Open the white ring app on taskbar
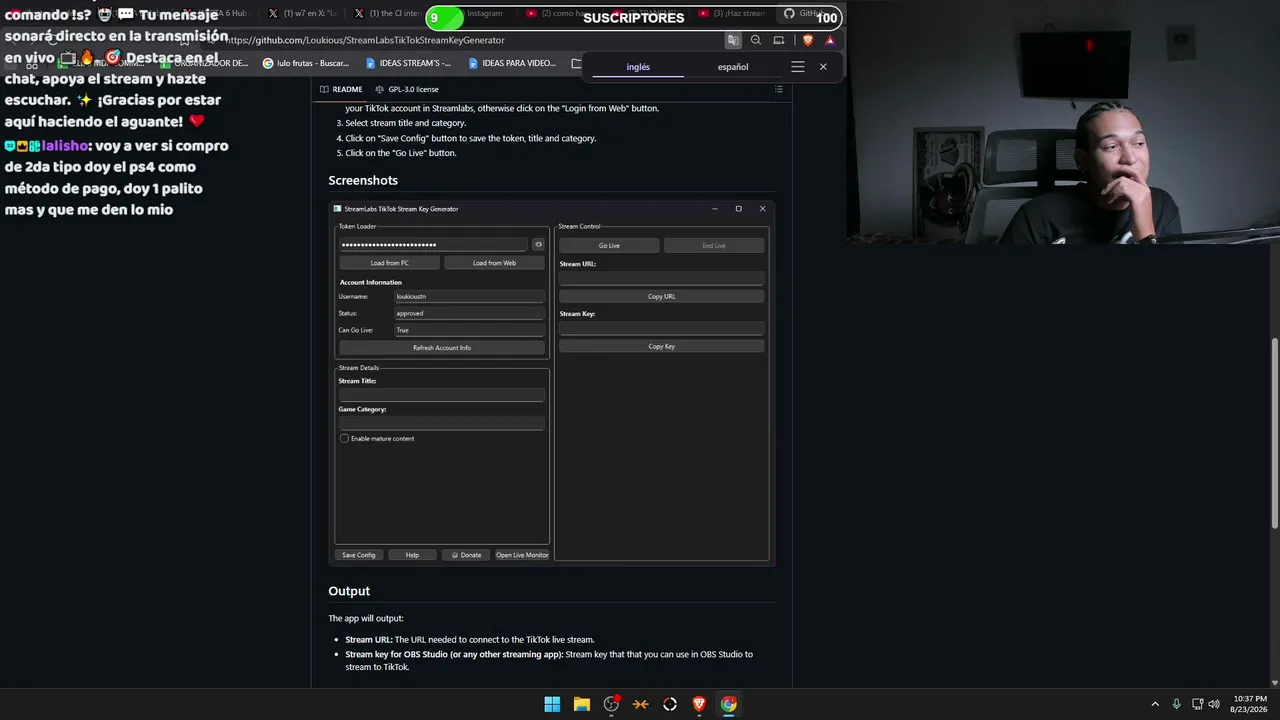1280x720 pixels. coord(670,704)
